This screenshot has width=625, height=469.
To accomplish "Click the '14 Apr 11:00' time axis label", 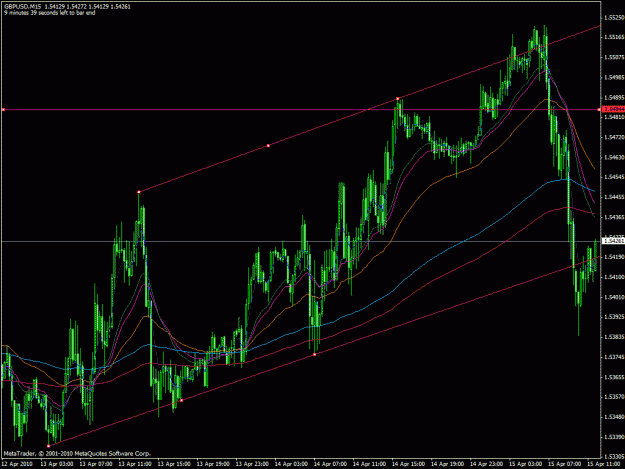I will coord(369,464).
